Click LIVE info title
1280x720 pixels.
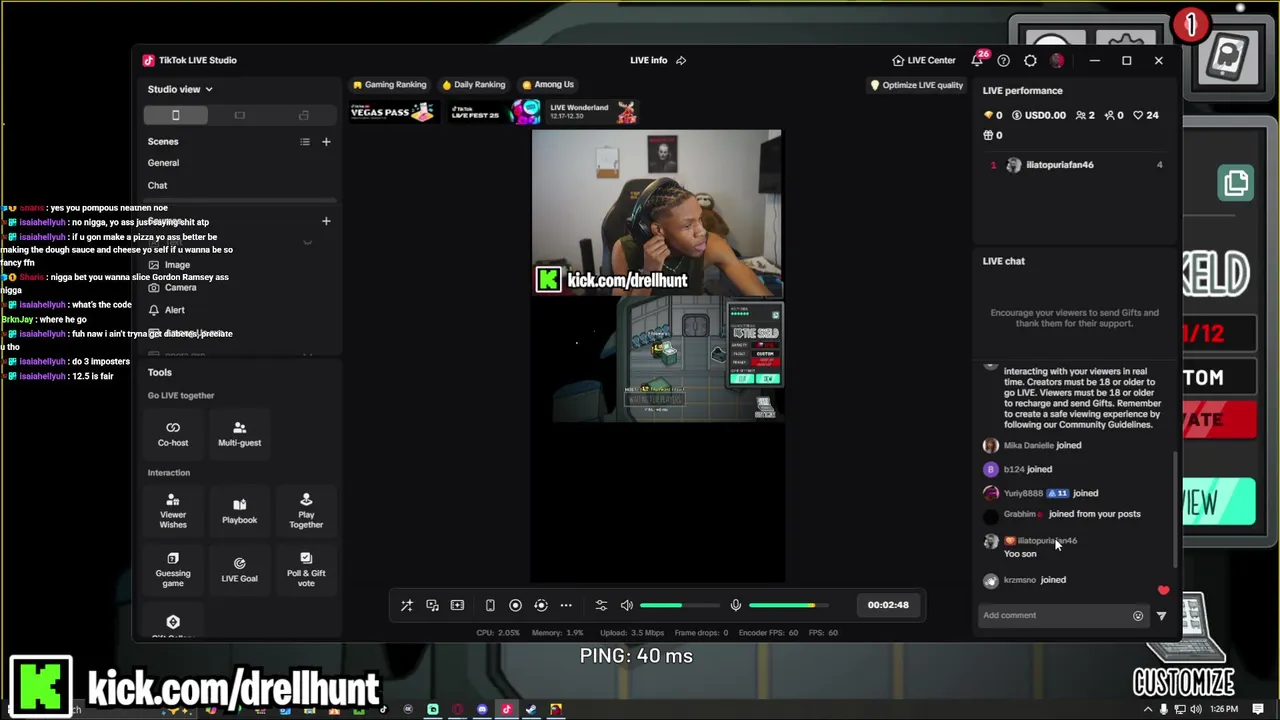click(x=649, y=60)
